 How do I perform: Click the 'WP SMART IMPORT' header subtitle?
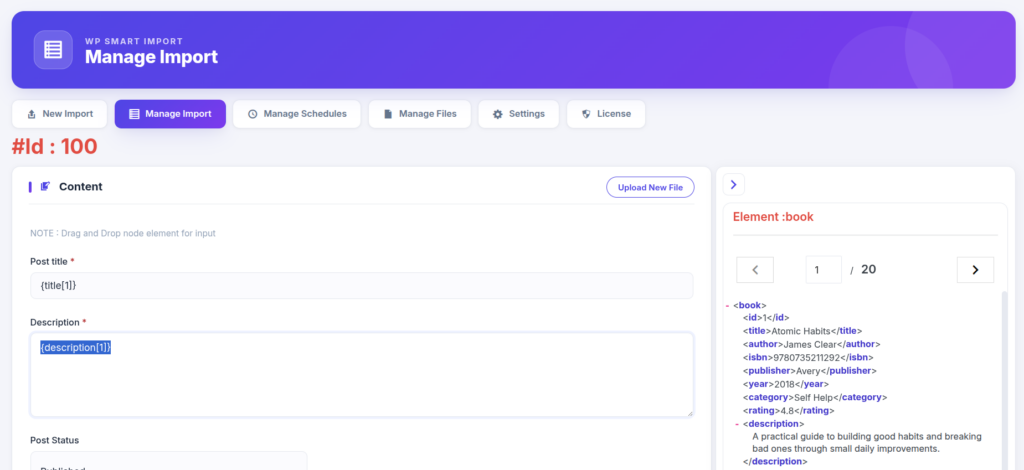(x=134, y=41)
